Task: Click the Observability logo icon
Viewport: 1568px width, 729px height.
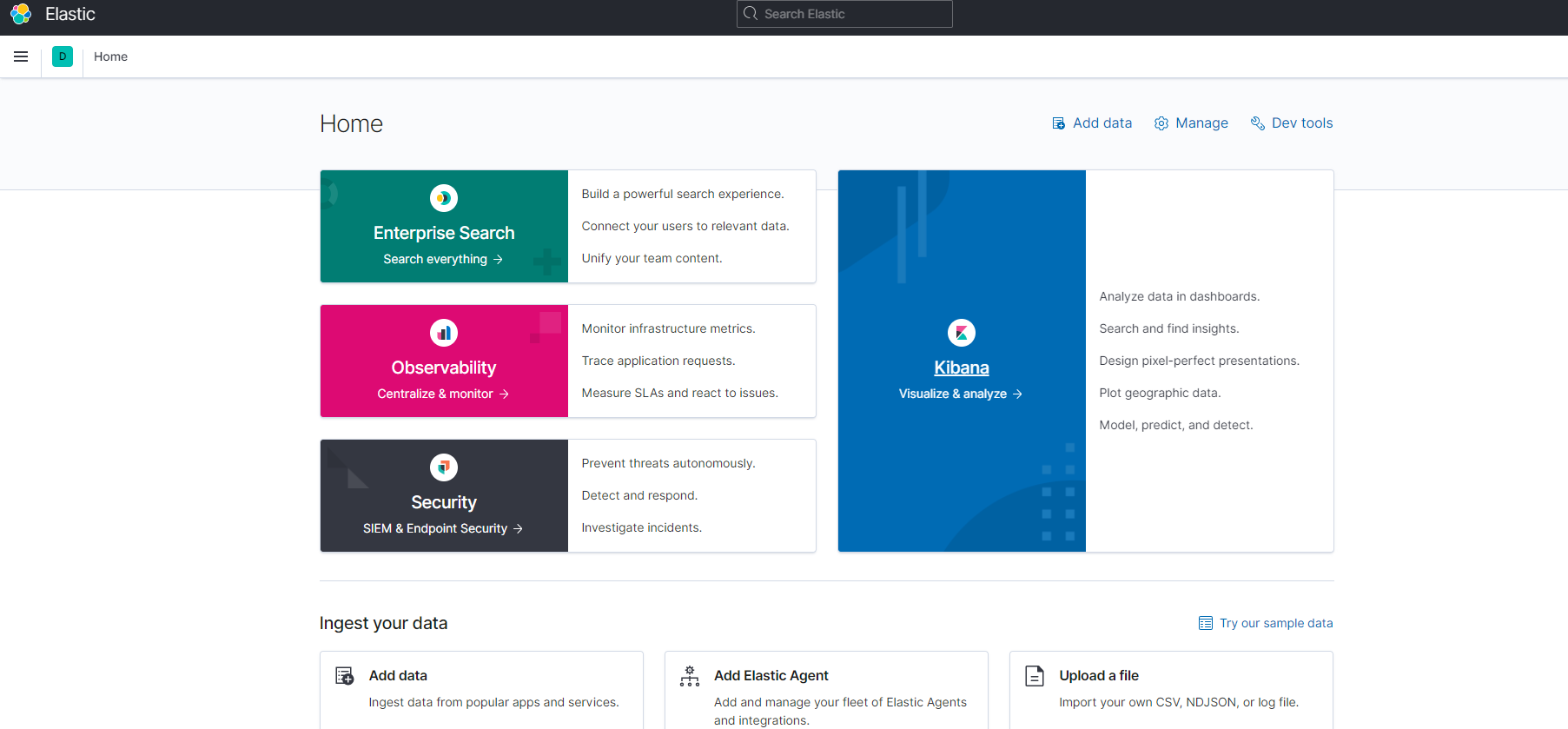Action: tap(444, 333)
